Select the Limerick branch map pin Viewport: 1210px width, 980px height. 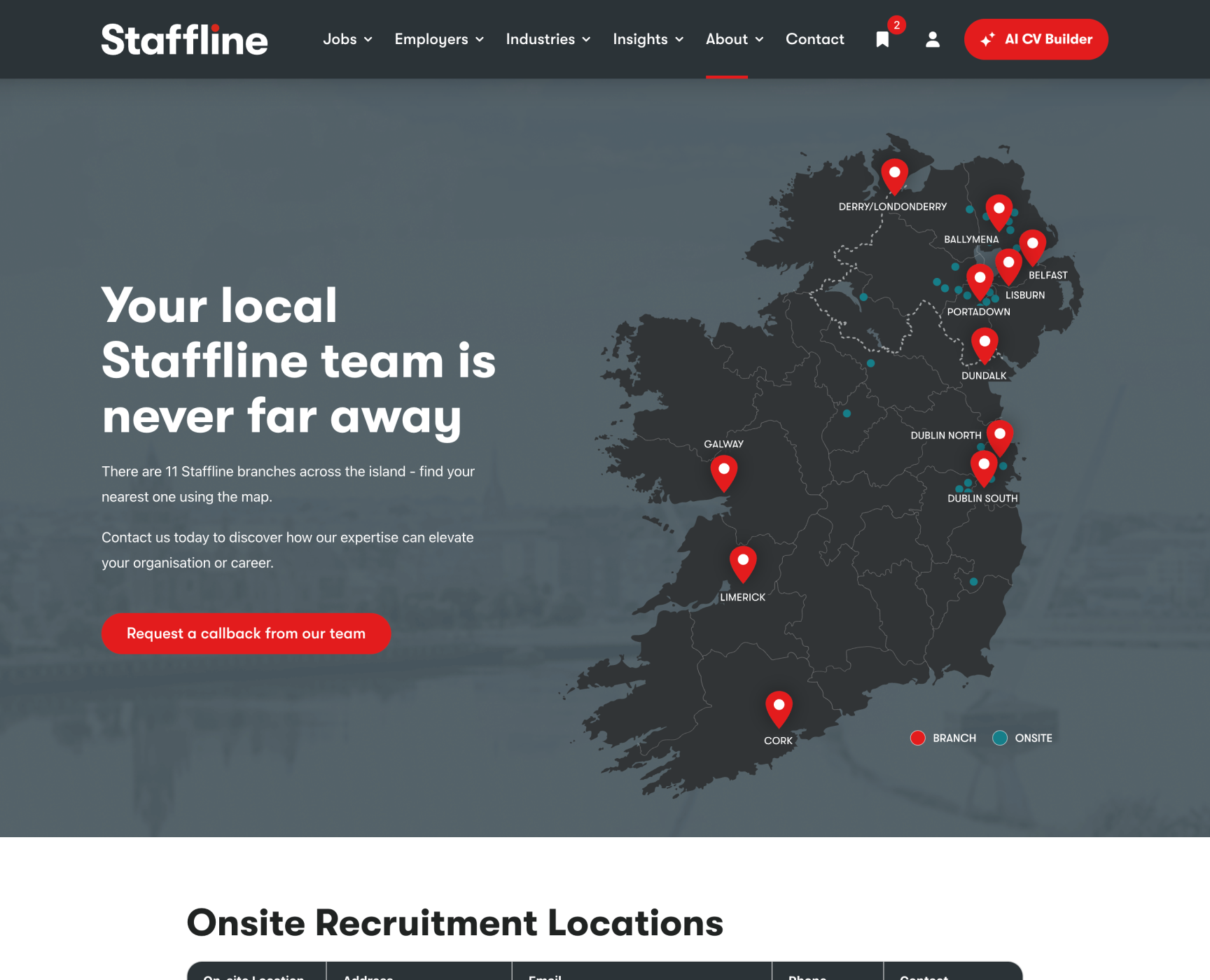pos(743,562)
